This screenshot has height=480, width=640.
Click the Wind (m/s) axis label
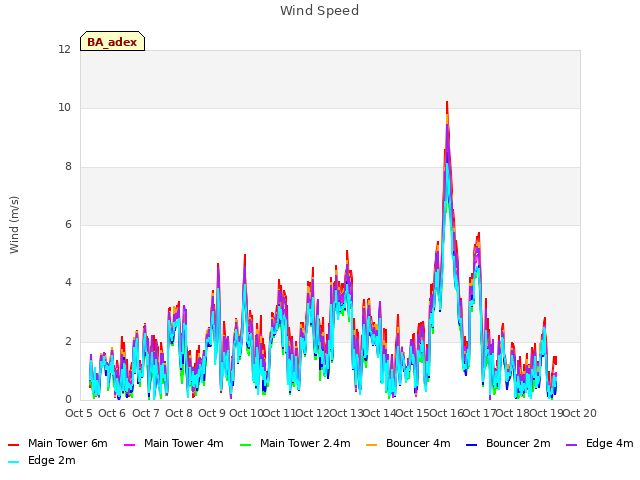click(x=14, y=225)
